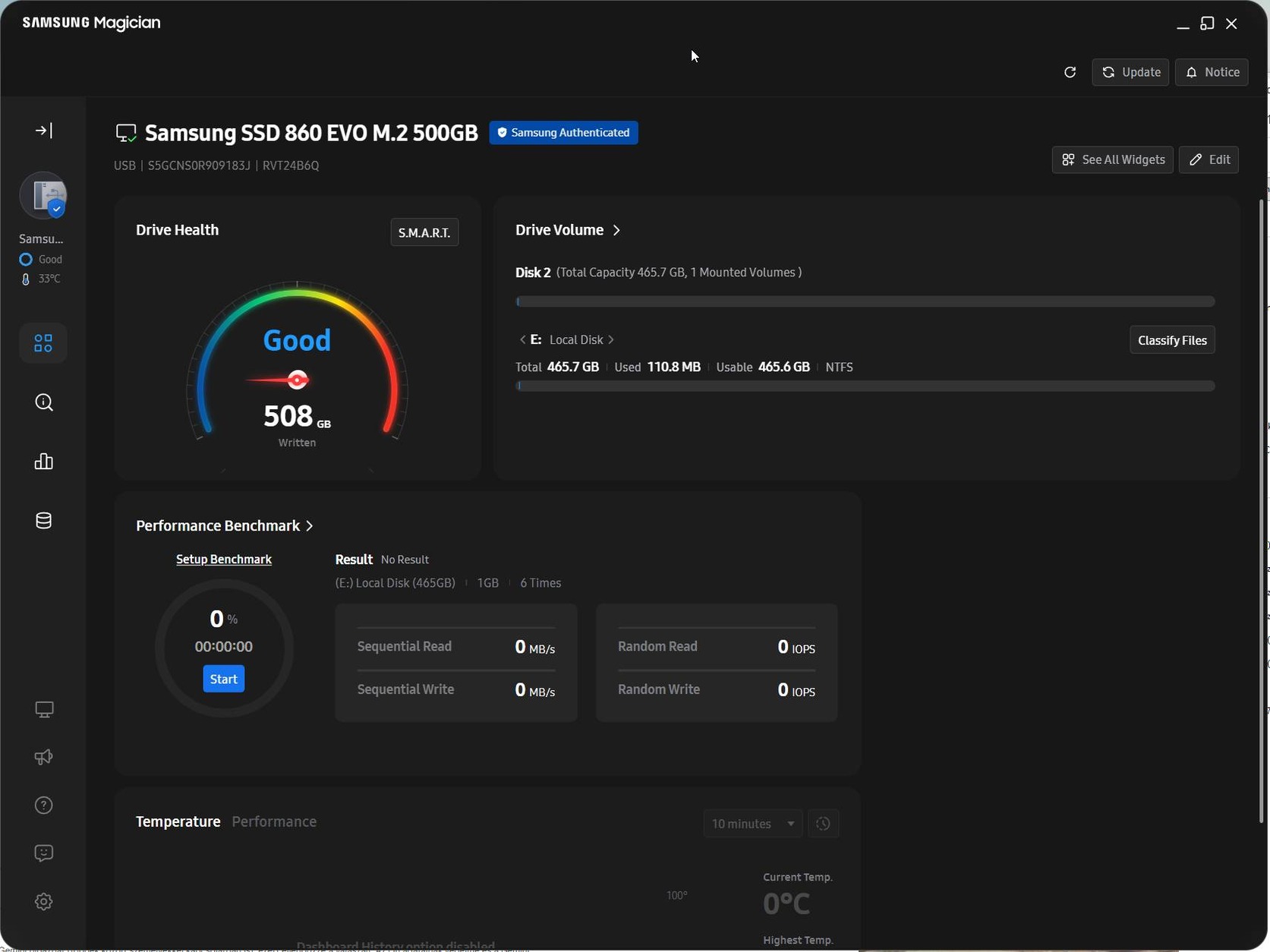Click the Samsung Authenticated badge
The width and height of the screenshot is (1270, 952).
click(x=563, y=133)
